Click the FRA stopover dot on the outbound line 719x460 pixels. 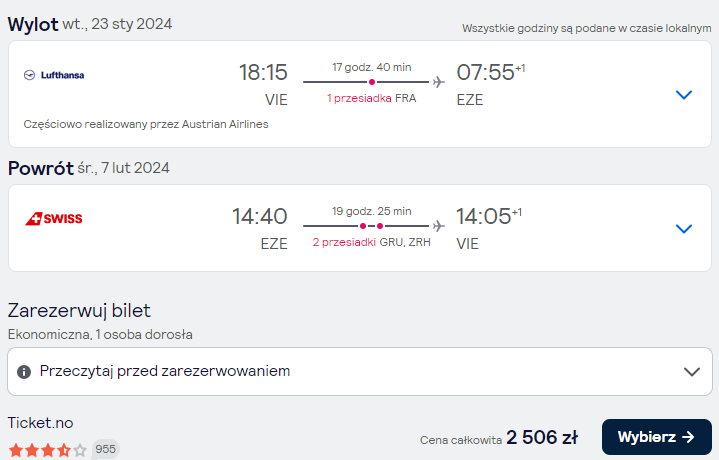[x=372, y=82]
